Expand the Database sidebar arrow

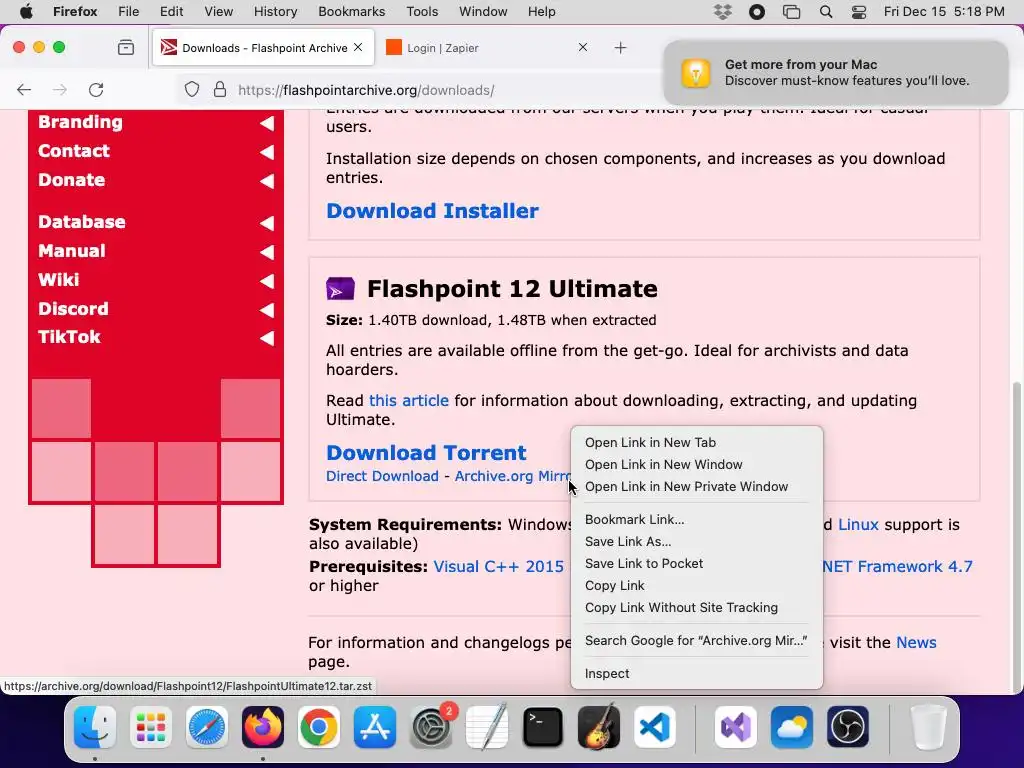coord(266,223)
